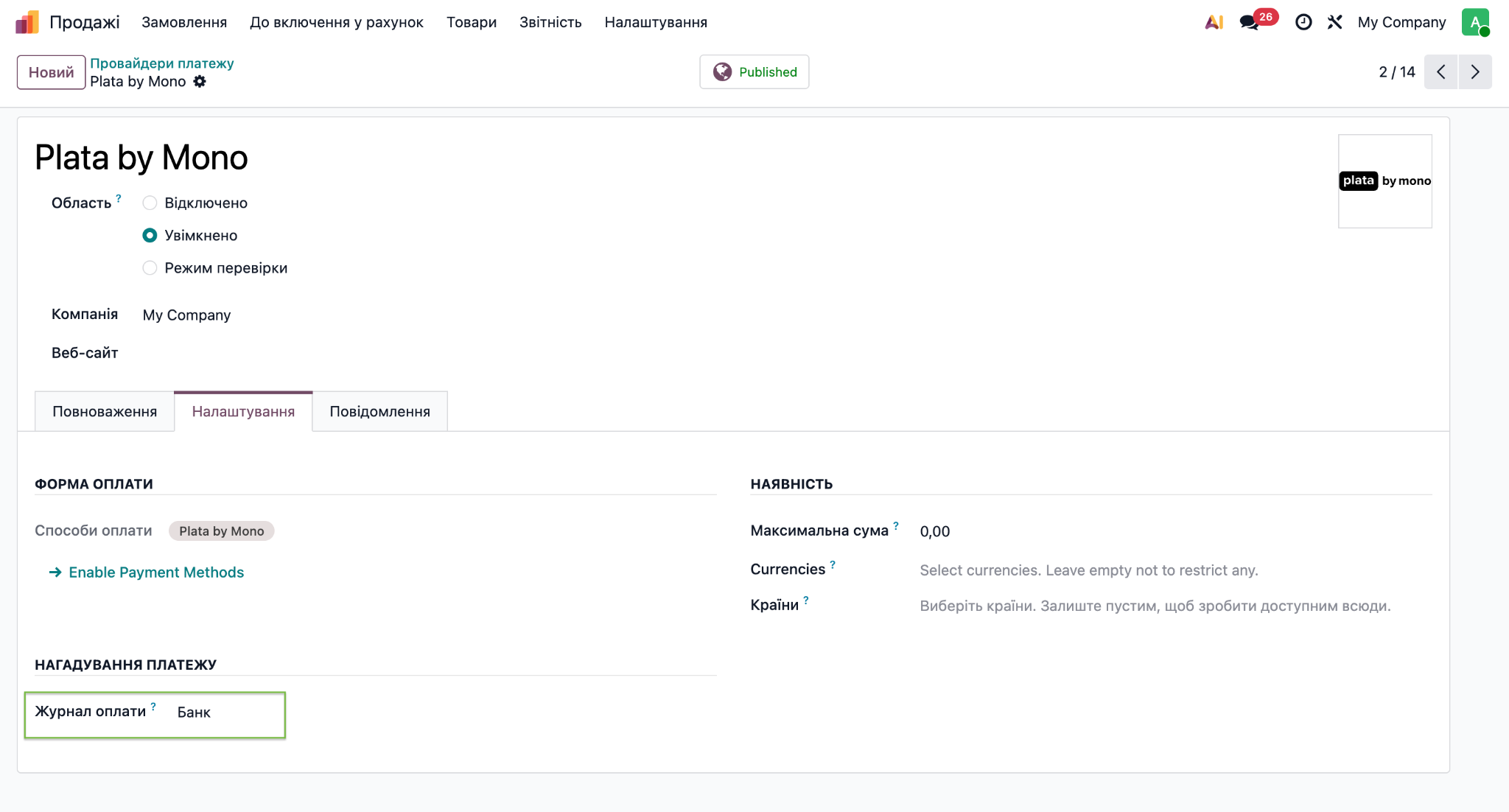Open the activities clock icon

coord(1303,22)
